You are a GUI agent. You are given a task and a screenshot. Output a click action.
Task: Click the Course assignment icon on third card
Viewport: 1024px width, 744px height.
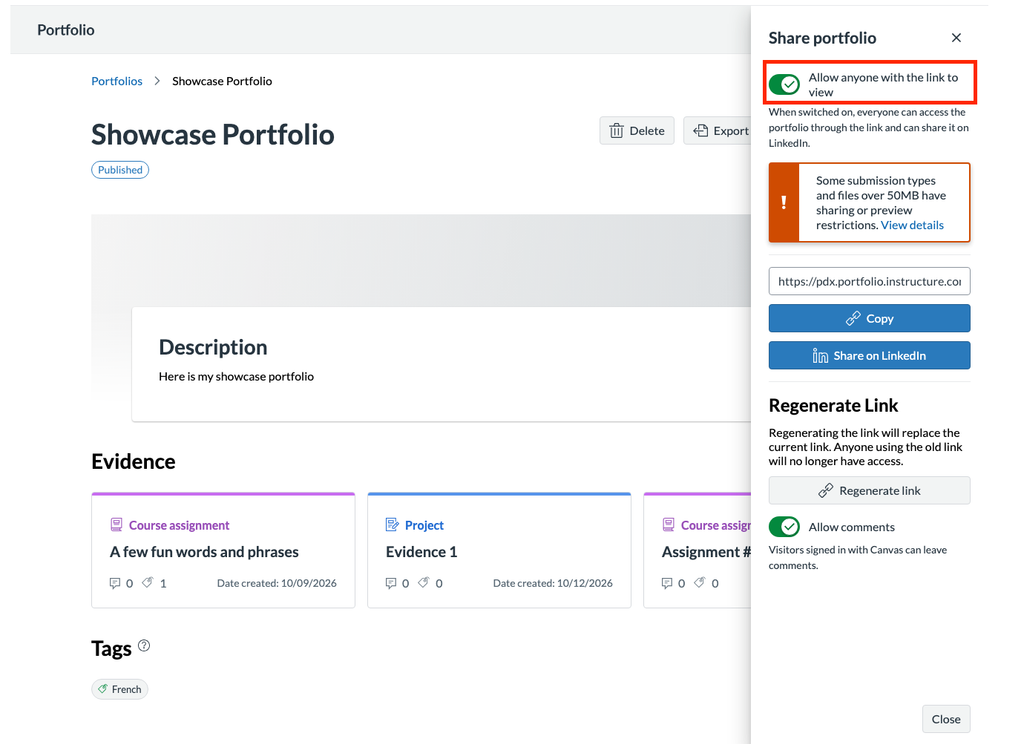click(x=668, y=525)
